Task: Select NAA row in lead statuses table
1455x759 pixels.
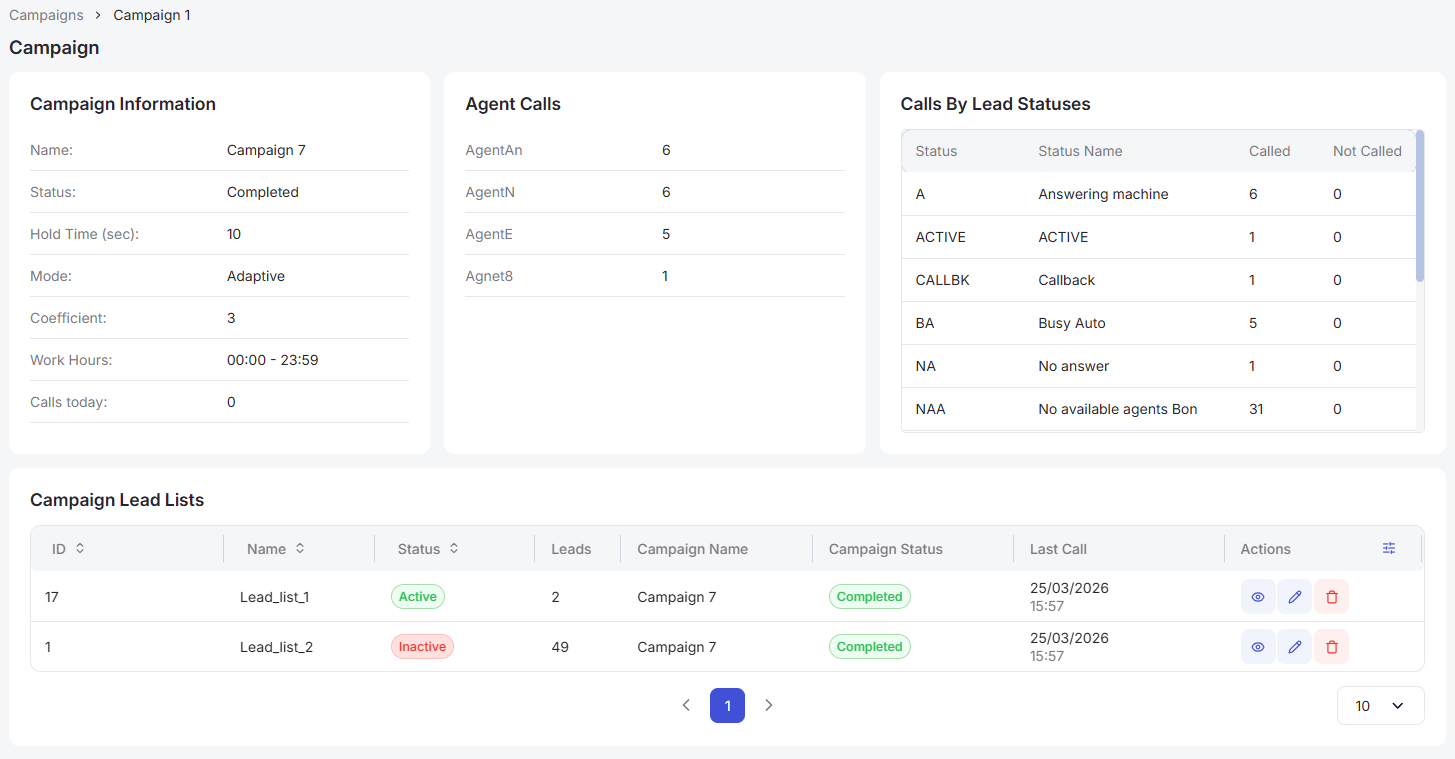Action: point(1158,409)
